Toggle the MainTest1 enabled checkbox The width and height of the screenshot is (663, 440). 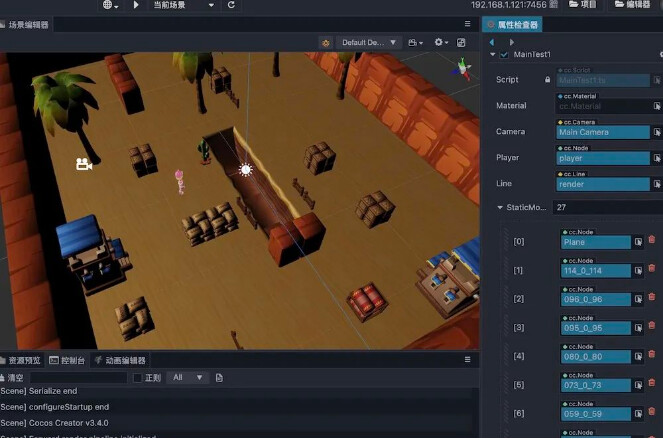(504, 55)
